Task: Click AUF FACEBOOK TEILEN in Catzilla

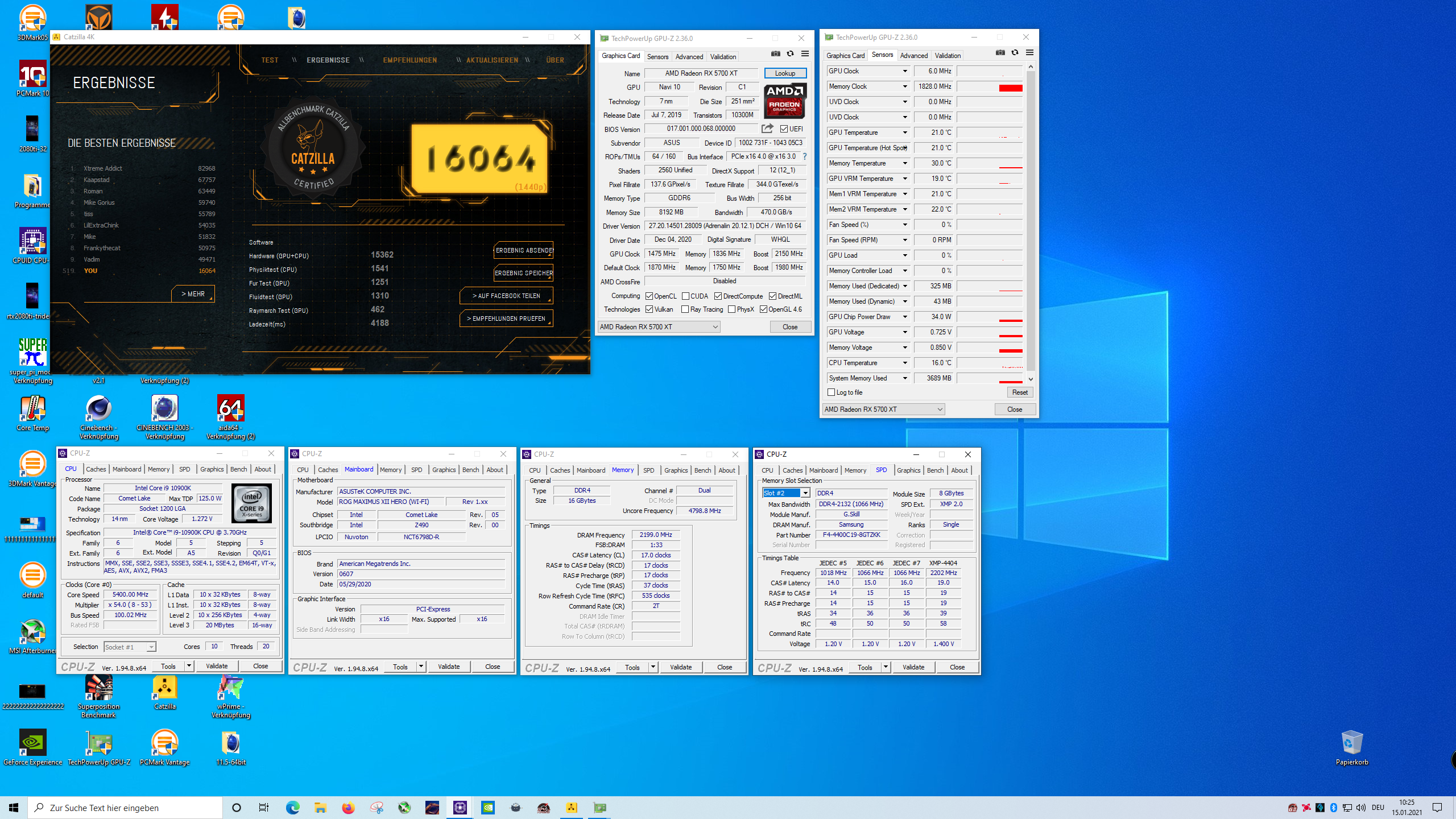Action: coord(506,296)
